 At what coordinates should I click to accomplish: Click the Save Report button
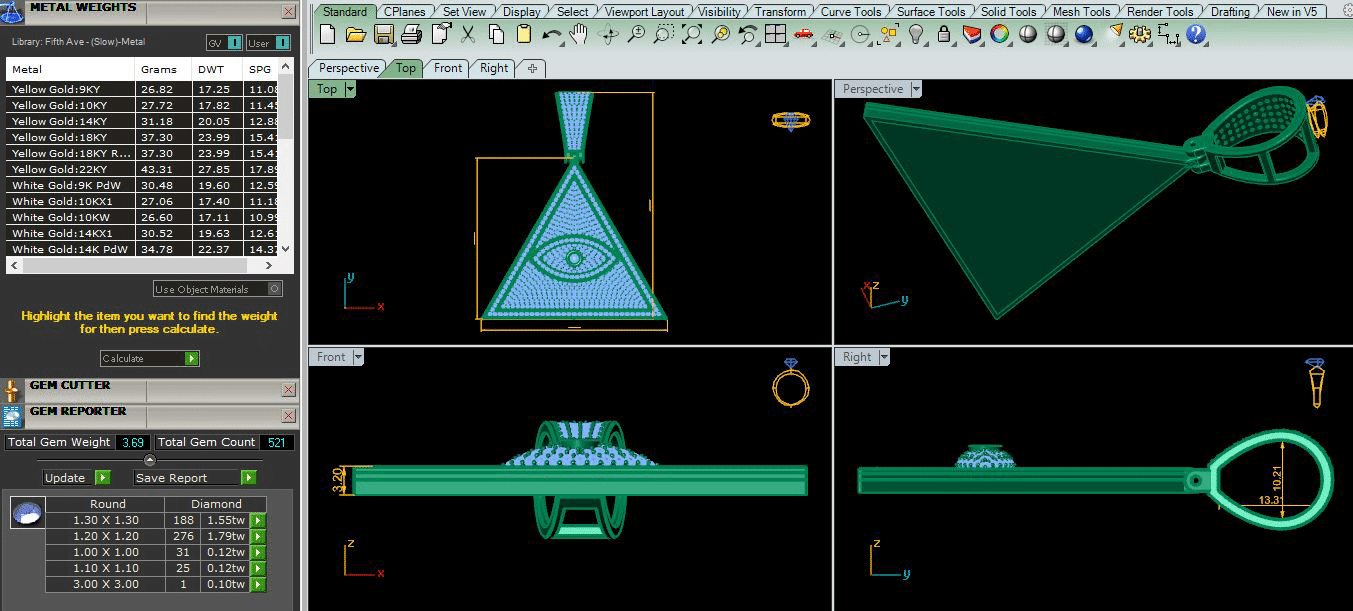[x=195, y=478]
